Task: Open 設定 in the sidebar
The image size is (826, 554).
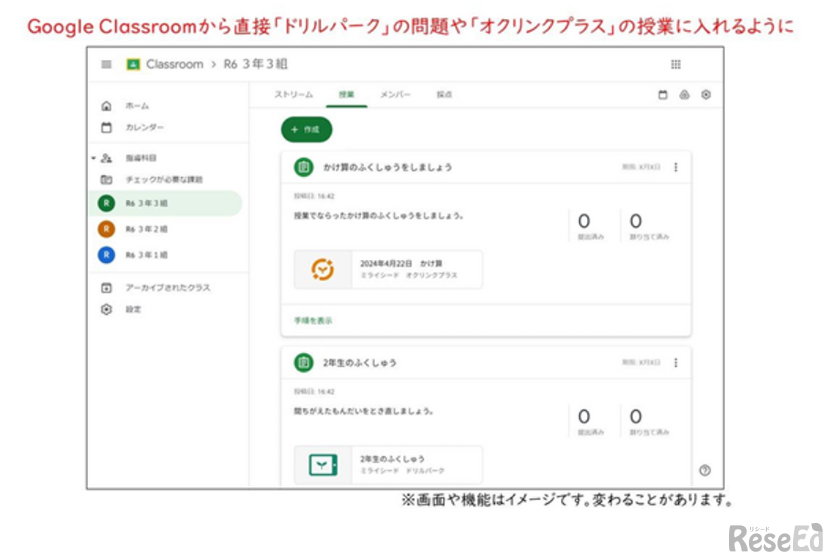Action: 133,309
